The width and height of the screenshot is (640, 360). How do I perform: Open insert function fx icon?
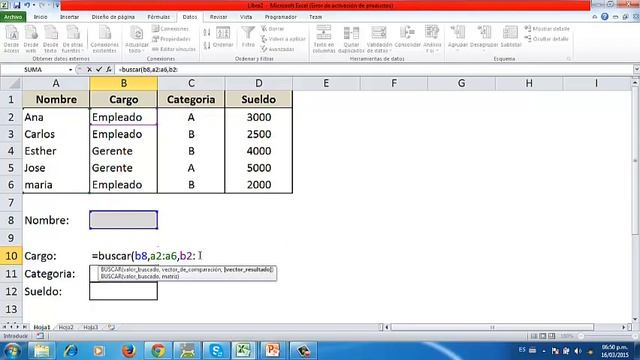(109, 69)
